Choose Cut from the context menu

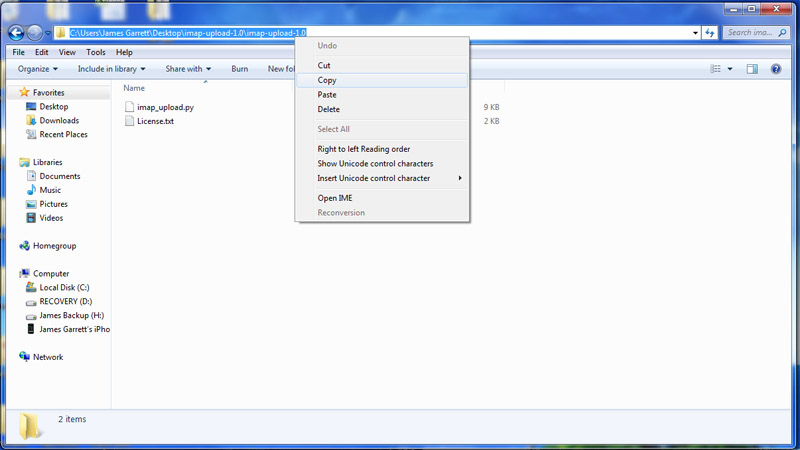tap(382, 65)
